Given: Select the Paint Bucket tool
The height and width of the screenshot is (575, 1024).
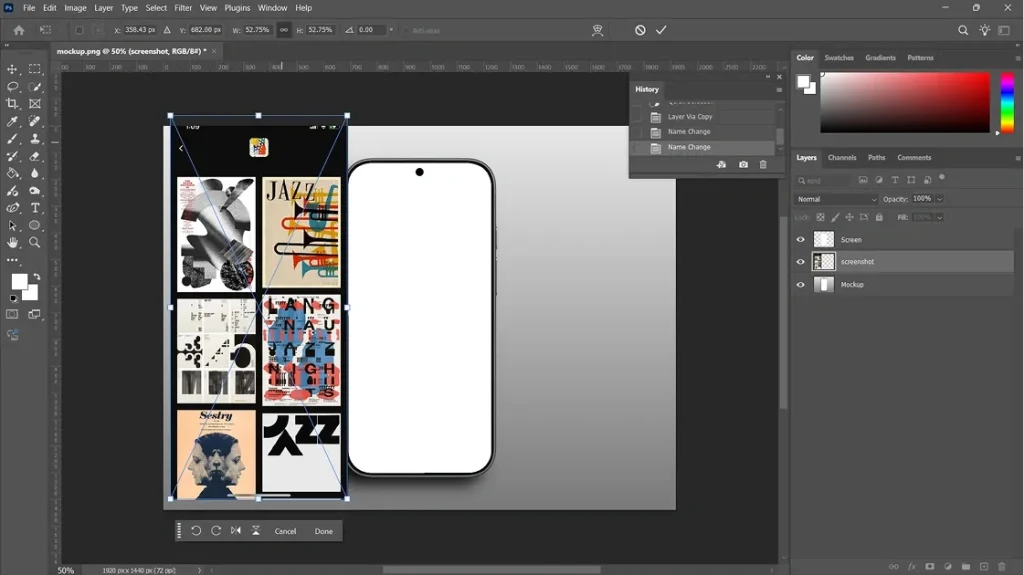Looking at the screenshot, I should click(x=12, y=173).
